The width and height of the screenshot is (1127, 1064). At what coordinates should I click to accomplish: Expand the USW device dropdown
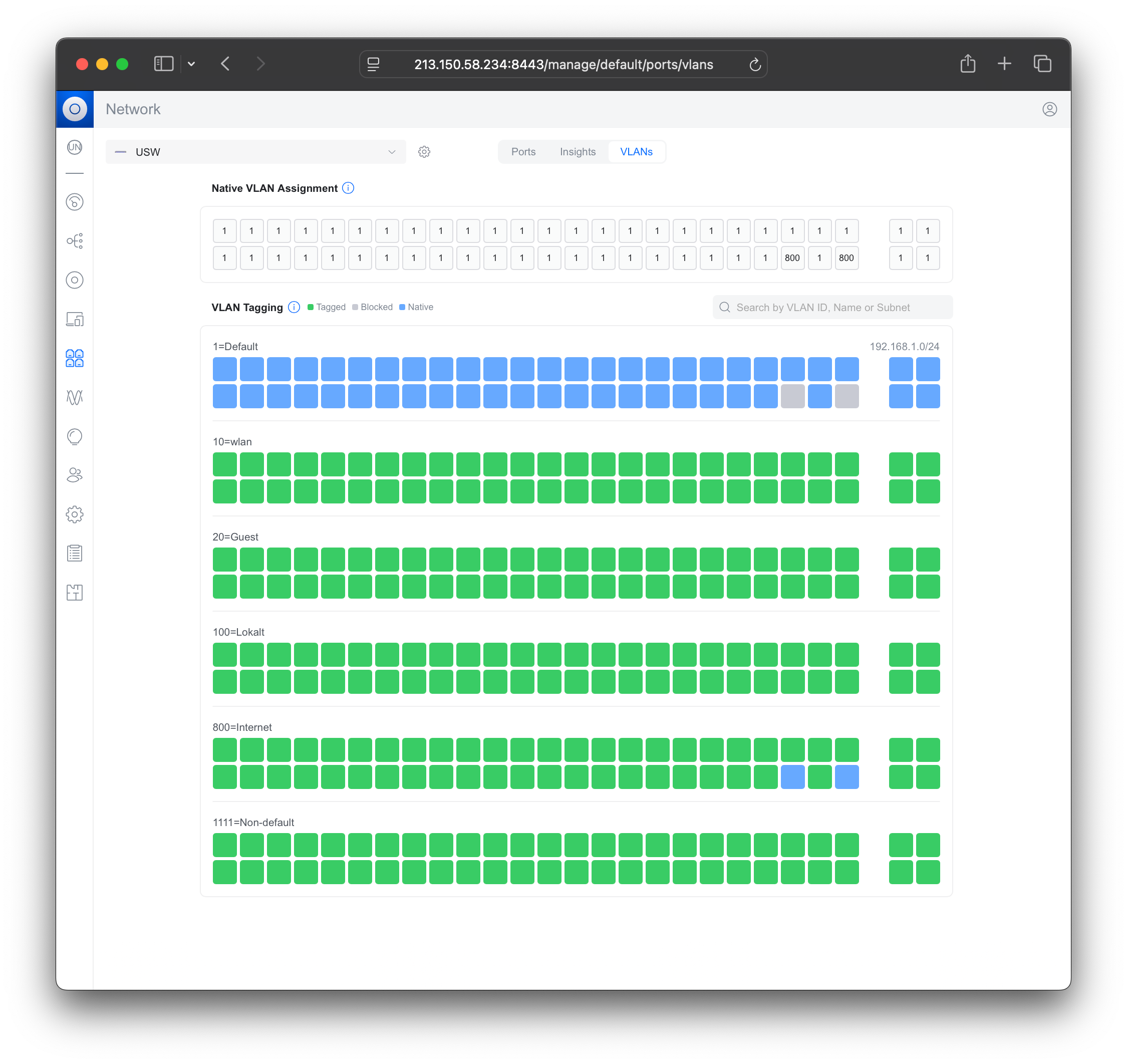[391, 152]
